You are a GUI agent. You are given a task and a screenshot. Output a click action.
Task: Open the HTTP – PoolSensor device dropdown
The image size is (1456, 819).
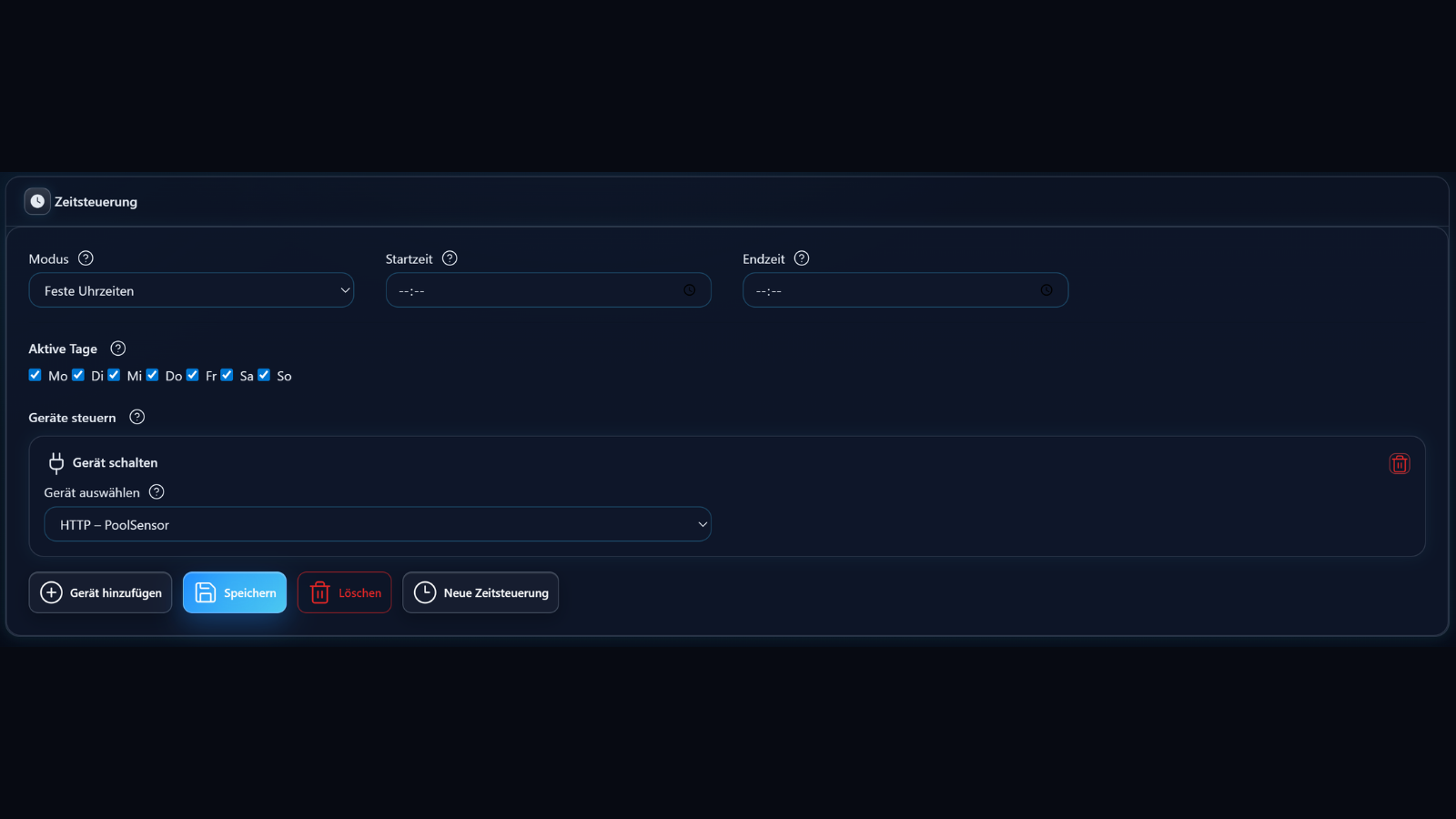click(378, 524)
